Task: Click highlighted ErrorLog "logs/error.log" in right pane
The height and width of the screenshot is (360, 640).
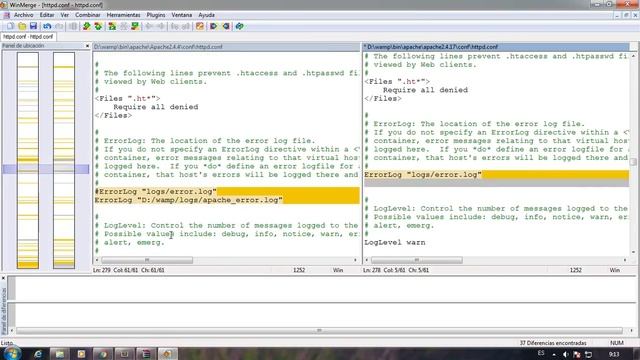Action: [423, 175]
